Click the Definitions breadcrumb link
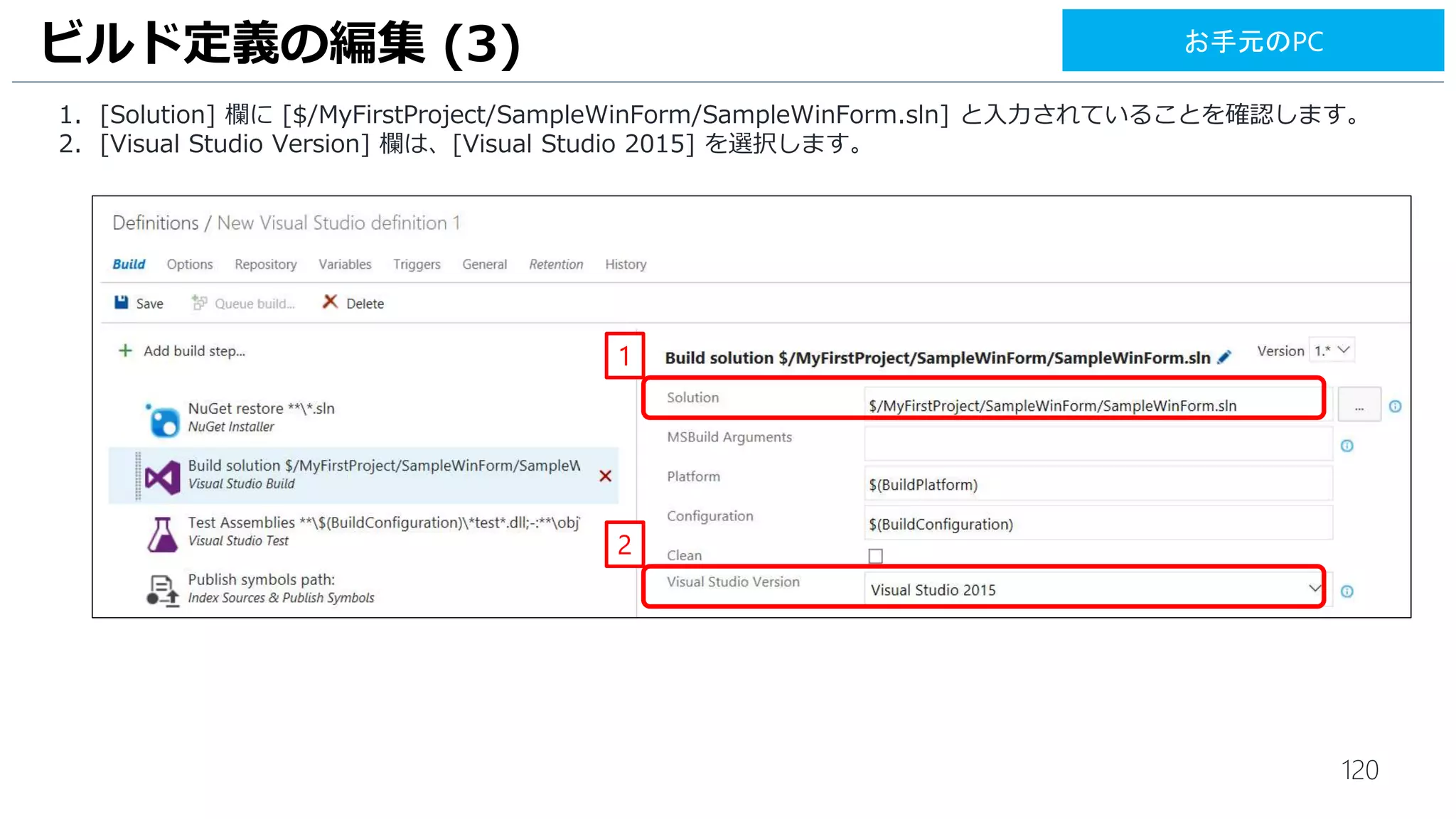The width and height of the screenshot is (1456, 819). pyautogui.click(x=156, y=223)
